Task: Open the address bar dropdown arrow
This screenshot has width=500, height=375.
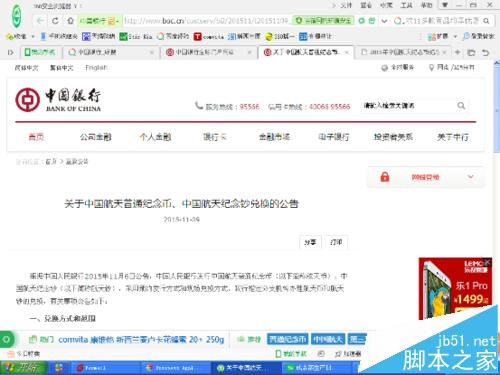Action: coord(384,21)
